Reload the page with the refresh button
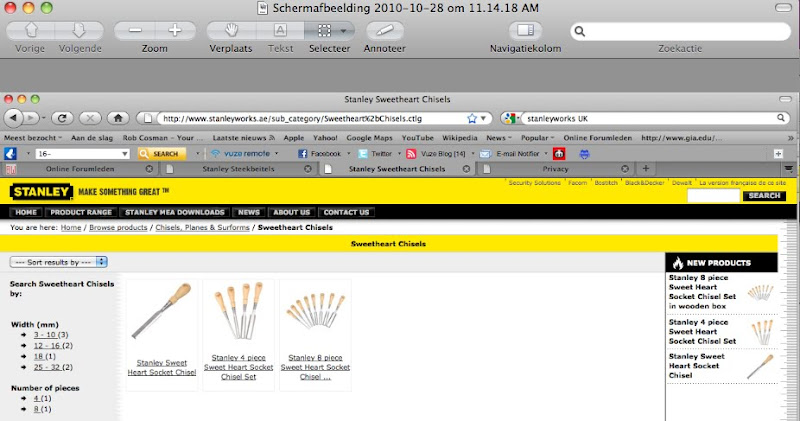 pyautogui.click(x=62, y=118)
